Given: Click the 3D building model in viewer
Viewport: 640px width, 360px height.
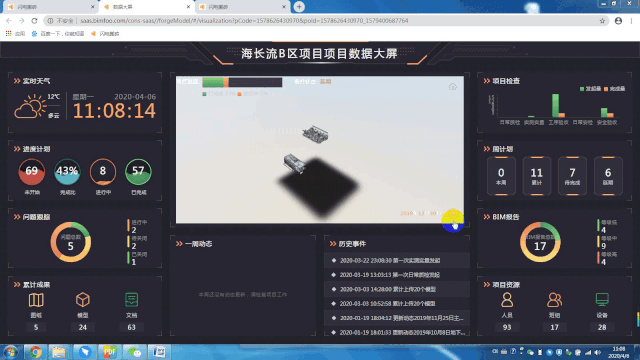Looking at the screenshot, I should coord(315,134).
